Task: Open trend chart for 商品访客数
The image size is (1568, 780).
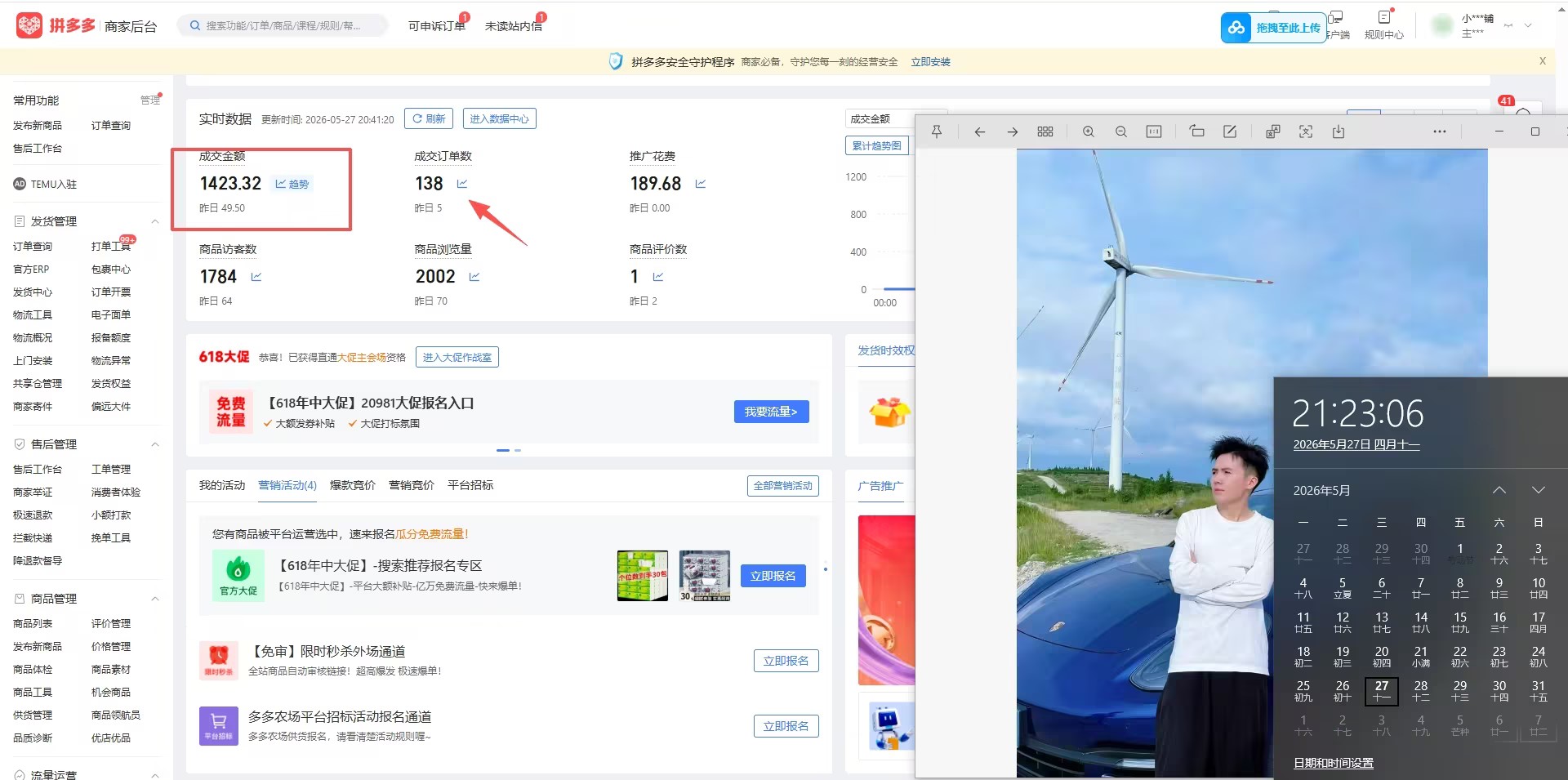Action: [x=256, y=277]
